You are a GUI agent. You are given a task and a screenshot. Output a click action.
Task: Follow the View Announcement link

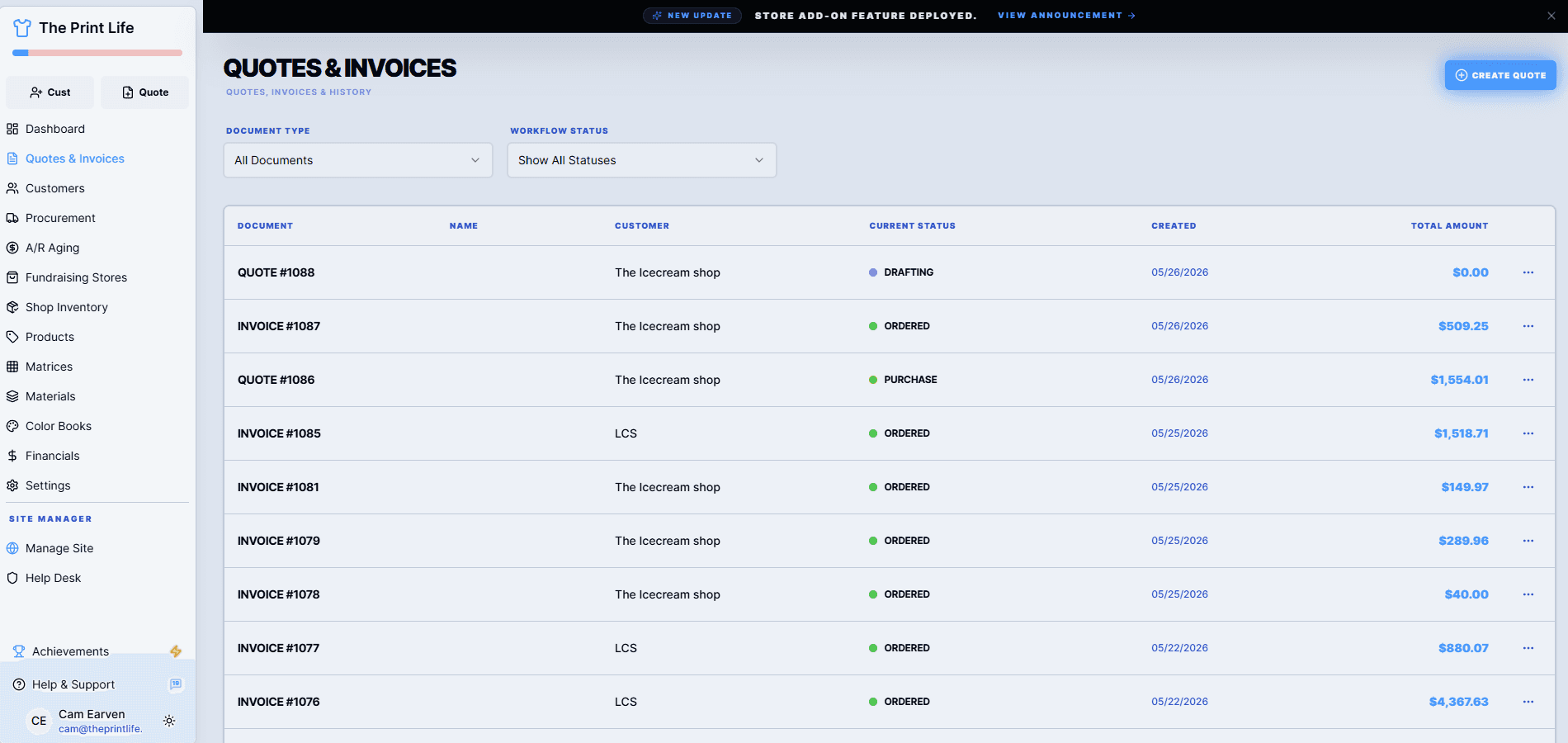tap(1066, 16)
